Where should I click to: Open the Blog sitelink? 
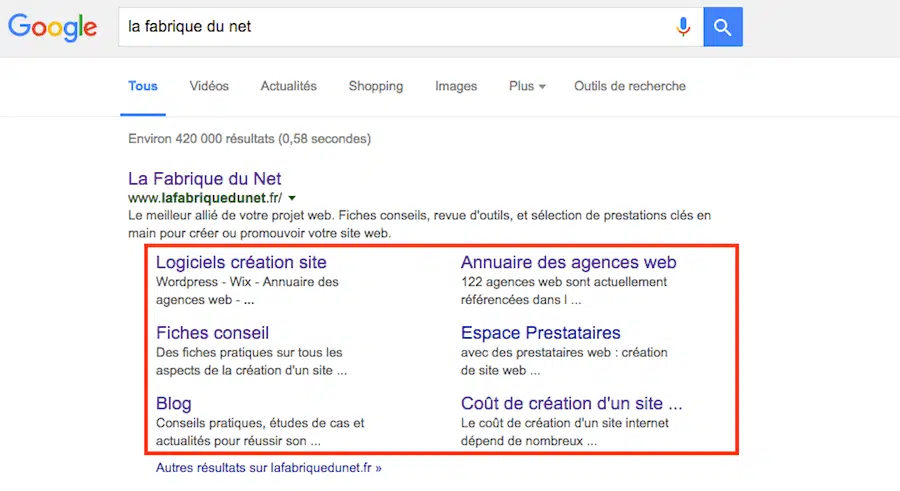pyautogui.click(x=174, y=404)
